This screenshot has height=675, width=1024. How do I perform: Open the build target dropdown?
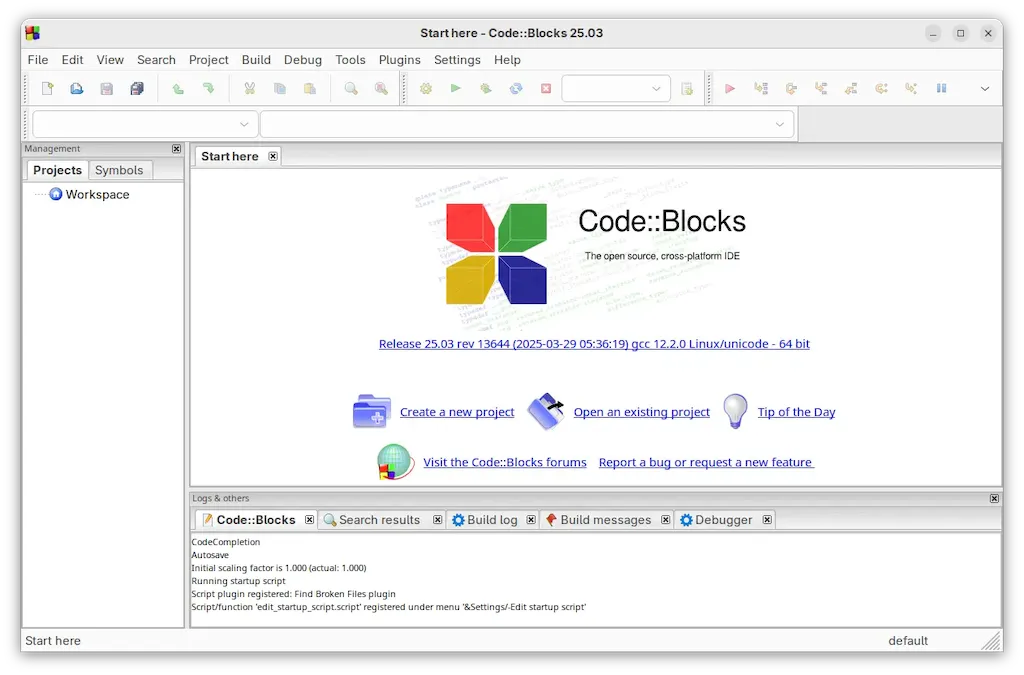pos(616,89)
